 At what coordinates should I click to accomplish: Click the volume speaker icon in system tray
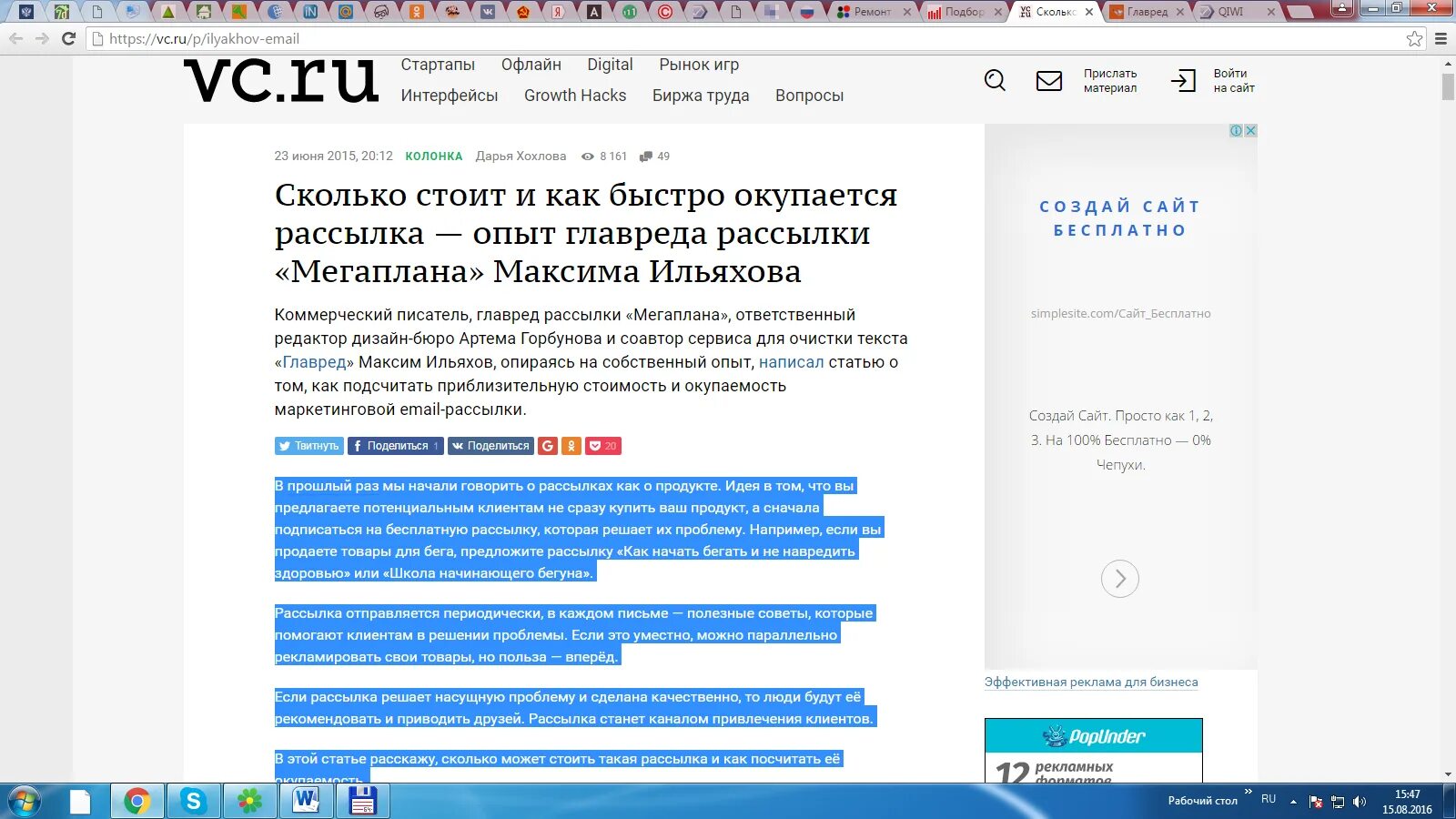point(1360,802)
